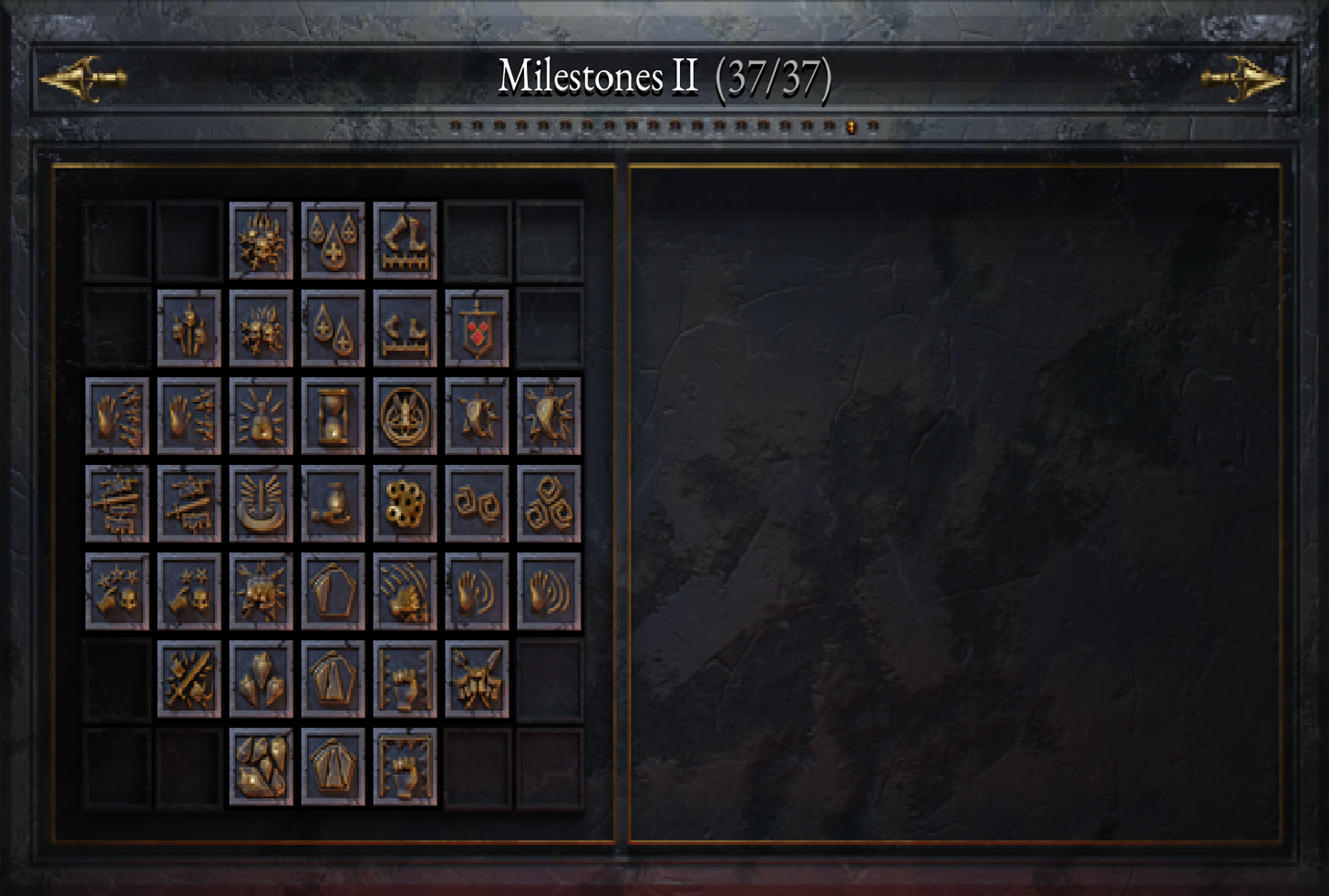The image size is (1329, 896).
Task: Select the plain pentagon shield milestone icon
Action: tap(333, 592)
